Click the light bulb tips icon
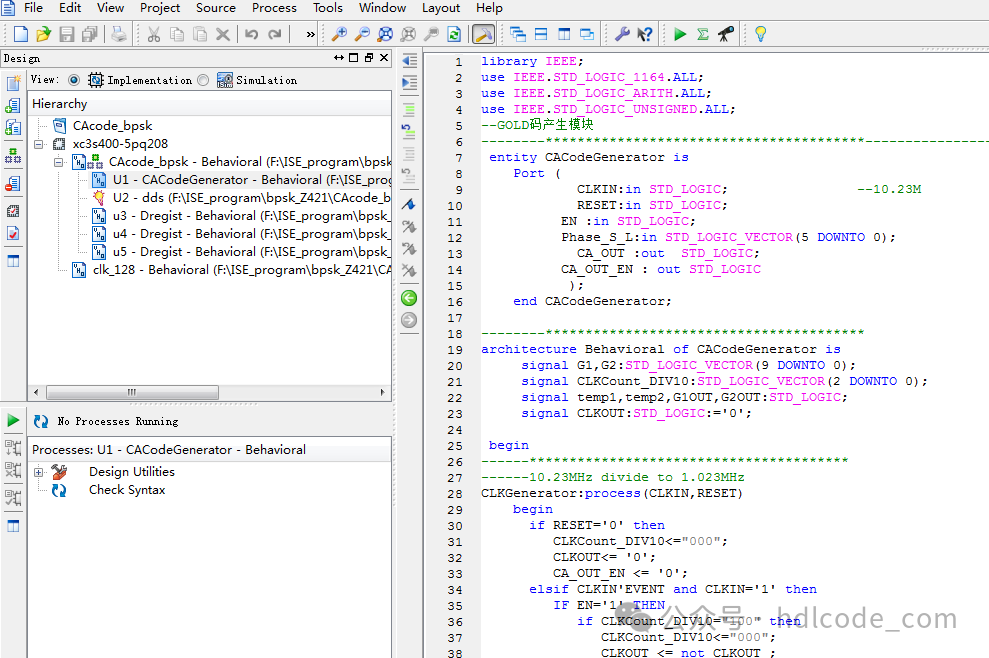 click(761, 34)
